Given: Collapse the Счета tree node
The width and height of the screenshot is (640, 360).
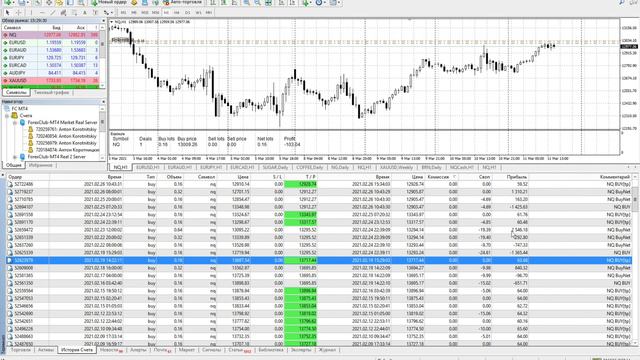Looking at the screenshot, I should coord(7,116).
